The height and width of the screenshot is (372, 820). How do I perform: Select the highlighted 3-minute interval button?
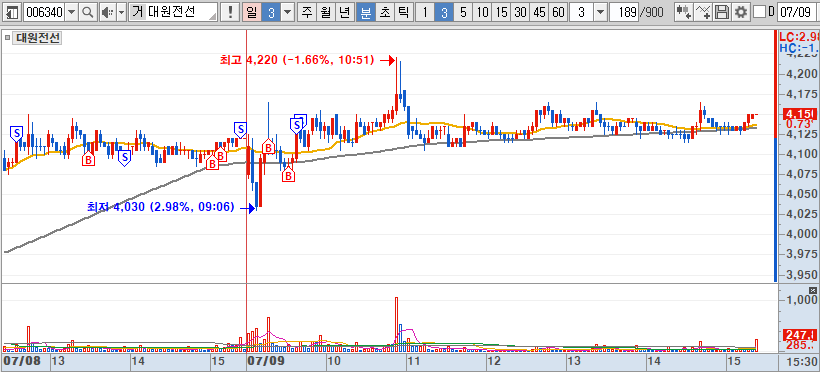[x=444, y=12]
